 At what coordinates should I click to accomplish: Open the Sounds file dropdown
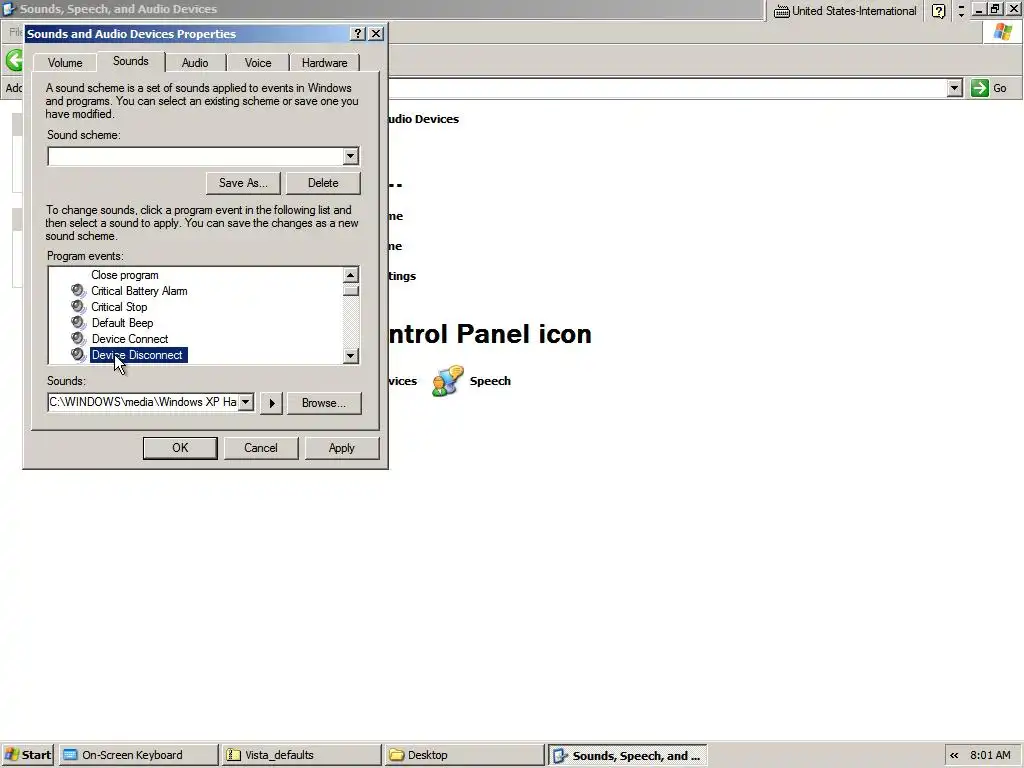tap(246, 402)
